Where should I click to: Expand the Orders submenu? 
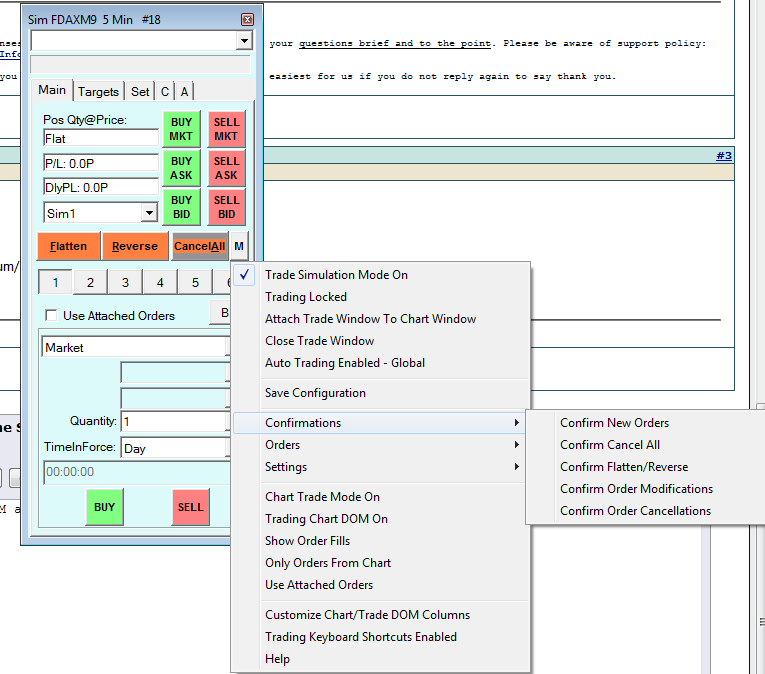tap(380, 445)
